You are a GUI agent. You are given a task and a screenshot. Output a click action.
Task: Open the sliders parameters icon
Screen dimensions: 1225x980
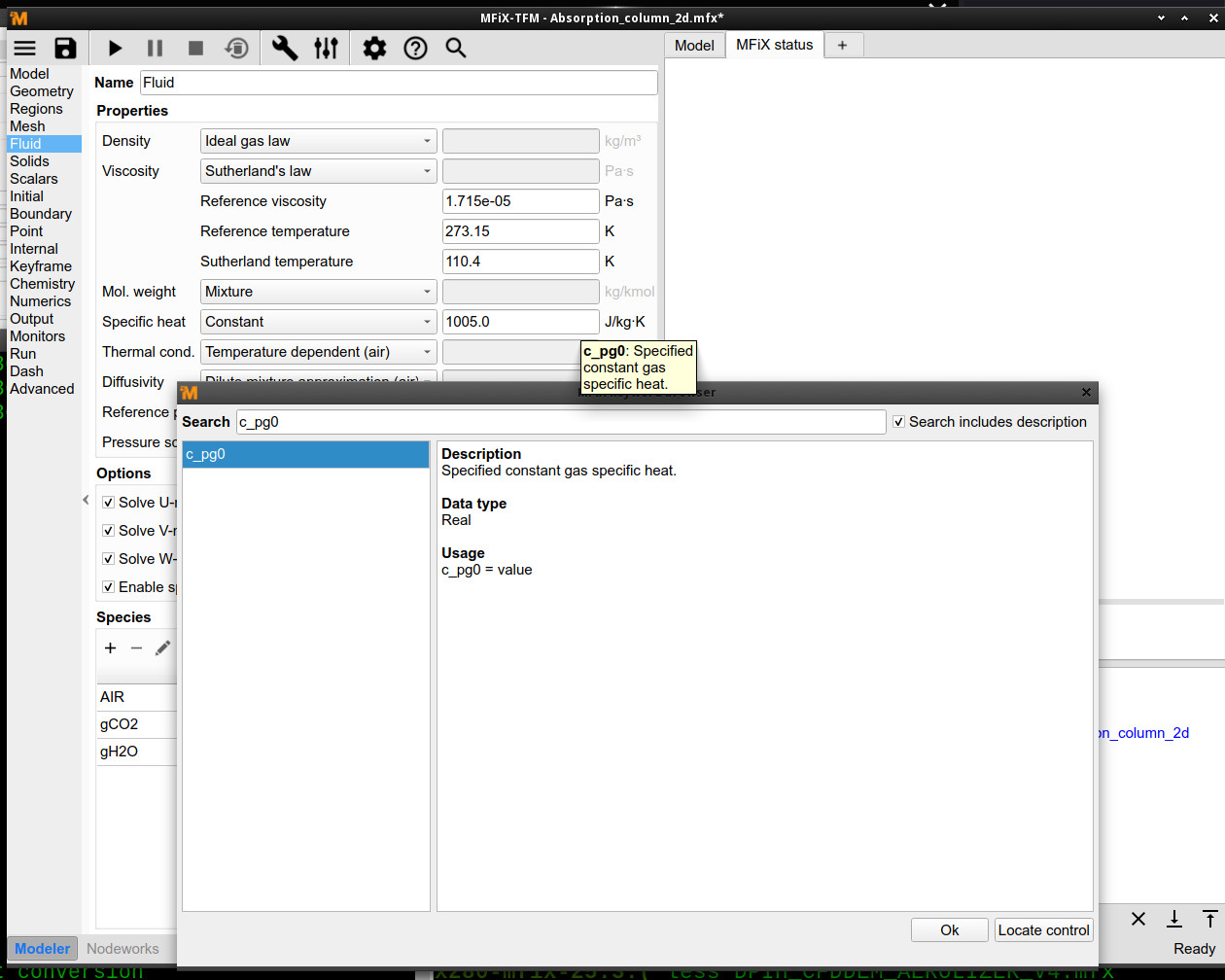(326, 49)
